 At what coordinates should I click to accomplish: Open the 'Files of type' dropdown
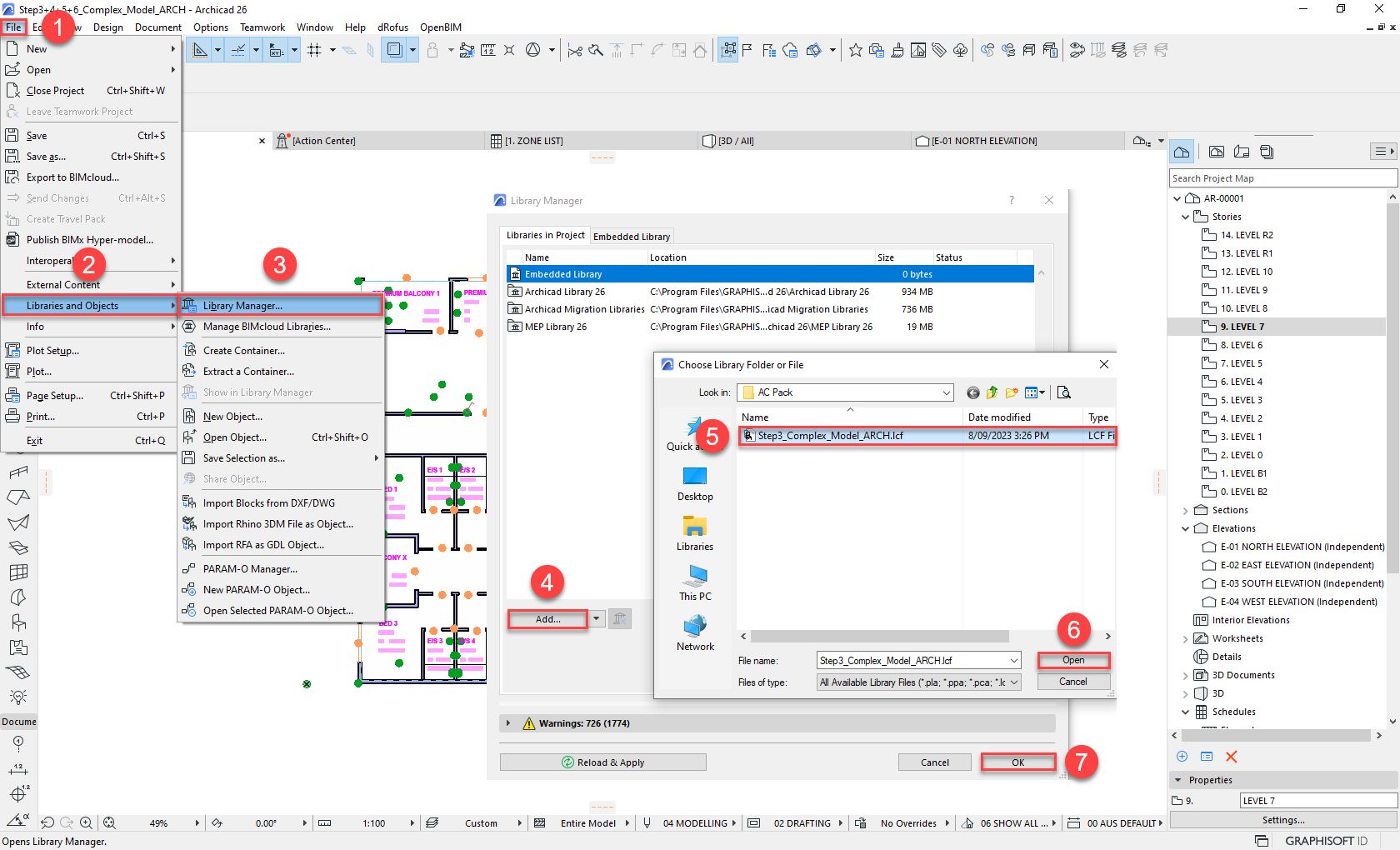1013,682
